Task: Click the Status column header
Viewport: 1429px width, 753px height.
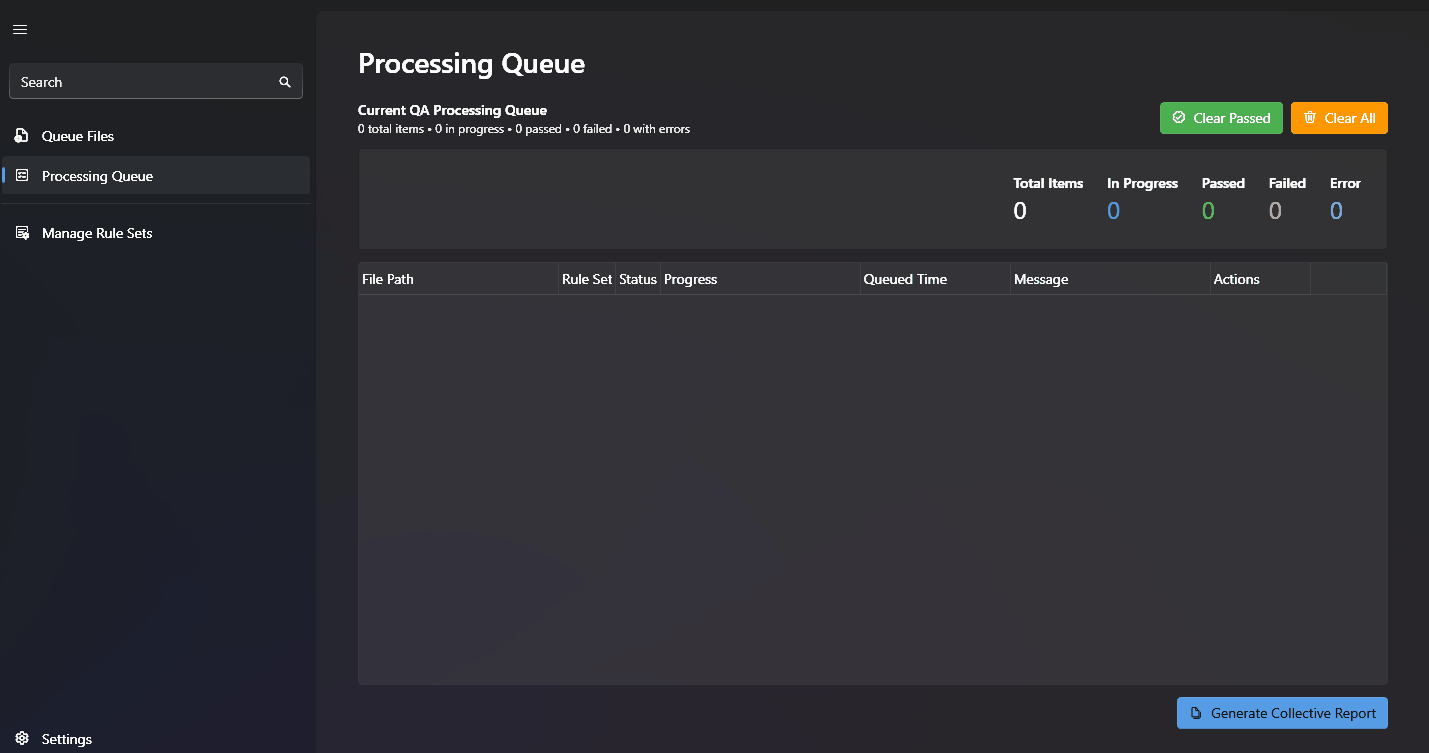Action: pos(637,279)
